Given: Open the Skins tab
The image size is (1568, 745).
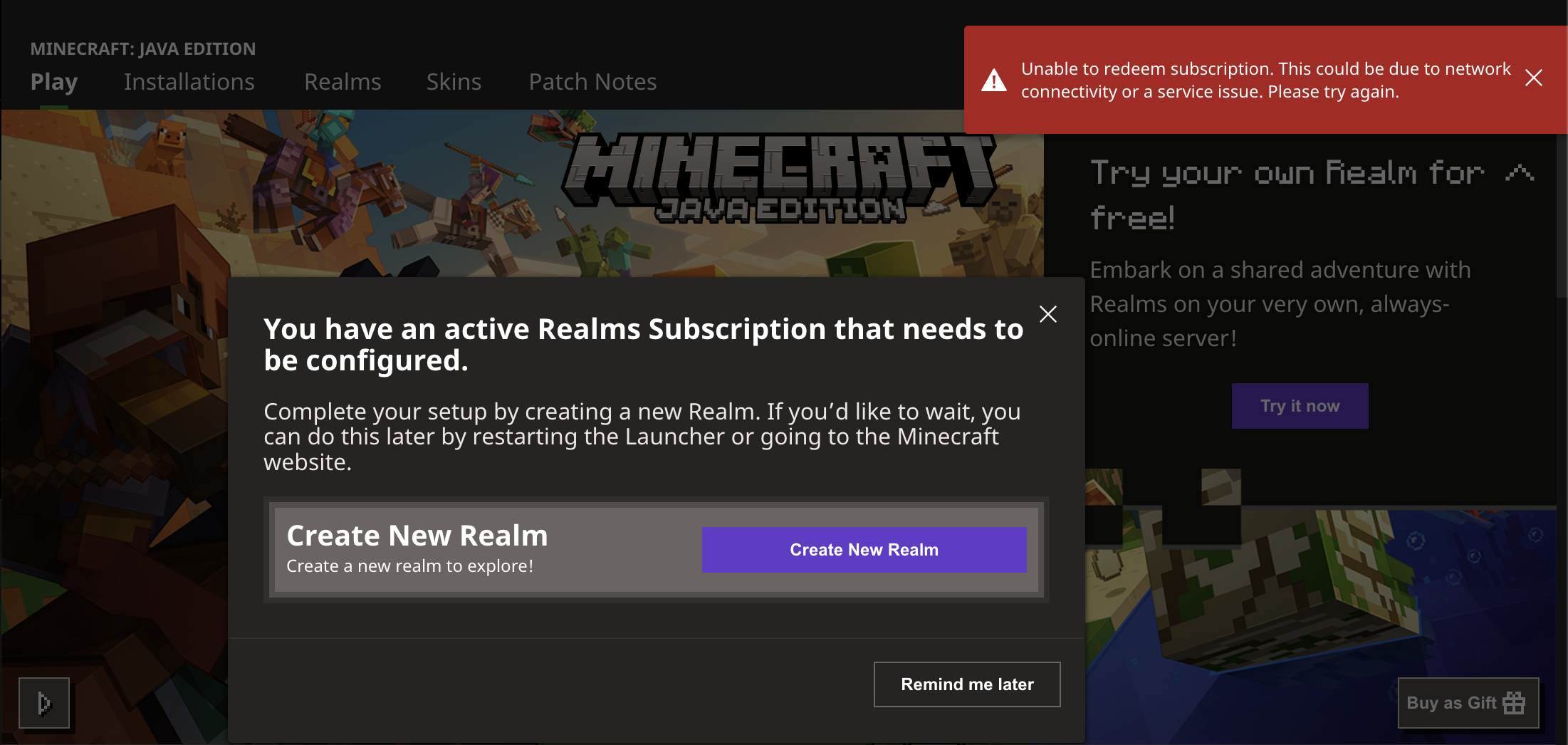Looking at the screenshot, I should [x=454, y=82].
